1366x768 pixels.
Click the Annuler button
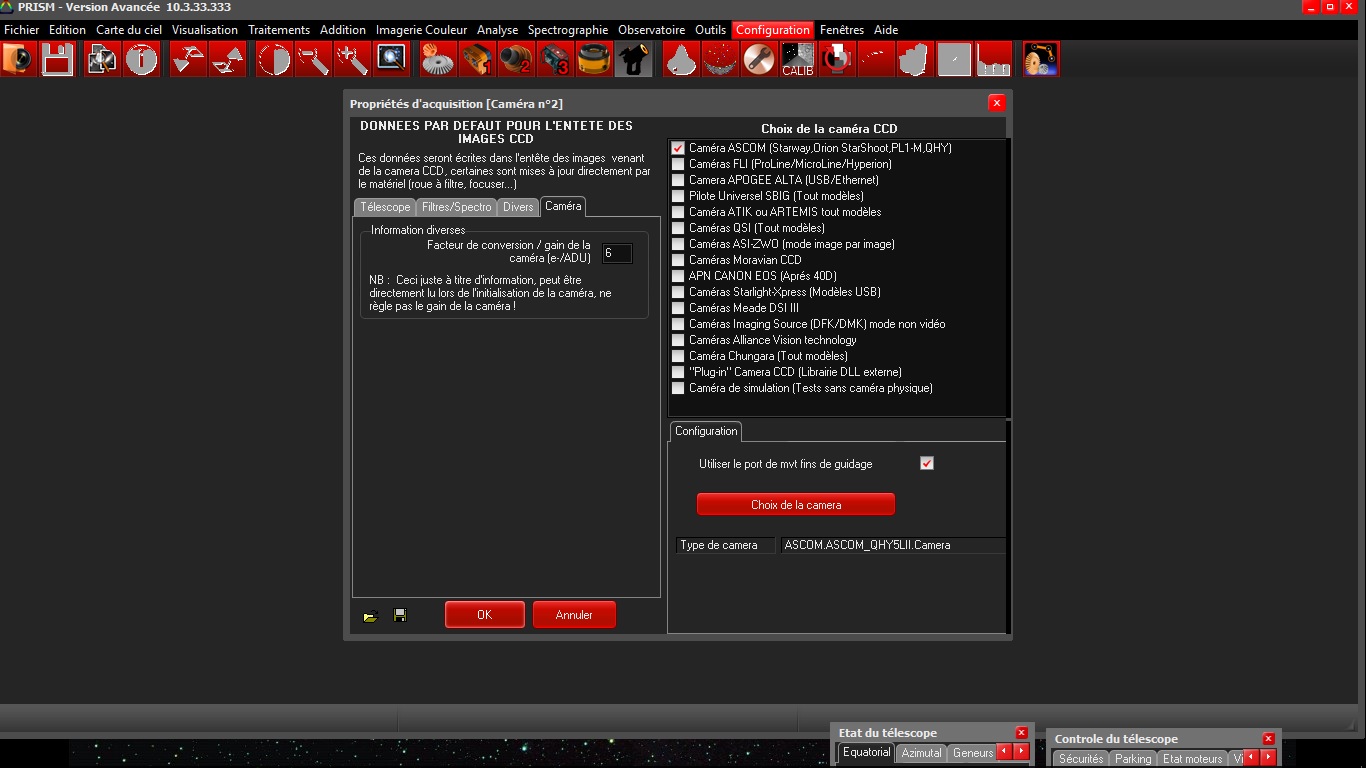(x=574, y=615)
